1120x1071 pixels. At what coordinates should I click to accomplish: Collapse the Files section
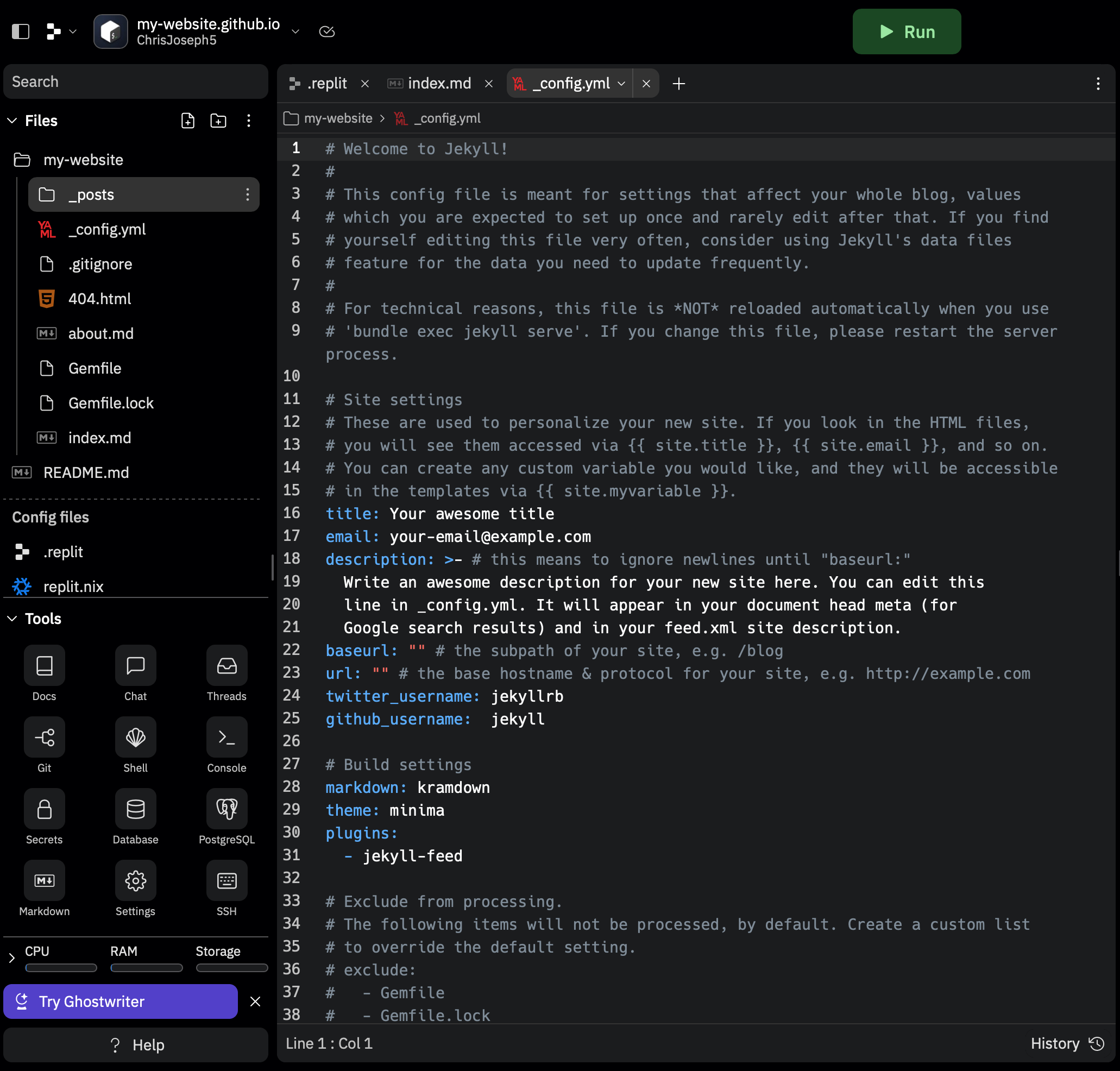12,121
